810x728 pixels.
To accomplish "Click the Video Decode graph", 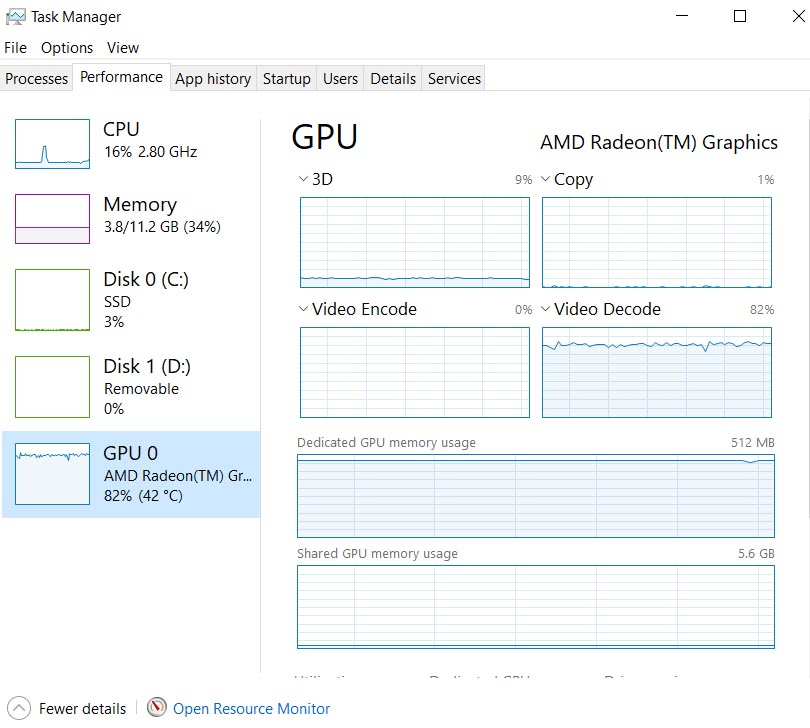I will pyautogui.click(x=657, y=372).
